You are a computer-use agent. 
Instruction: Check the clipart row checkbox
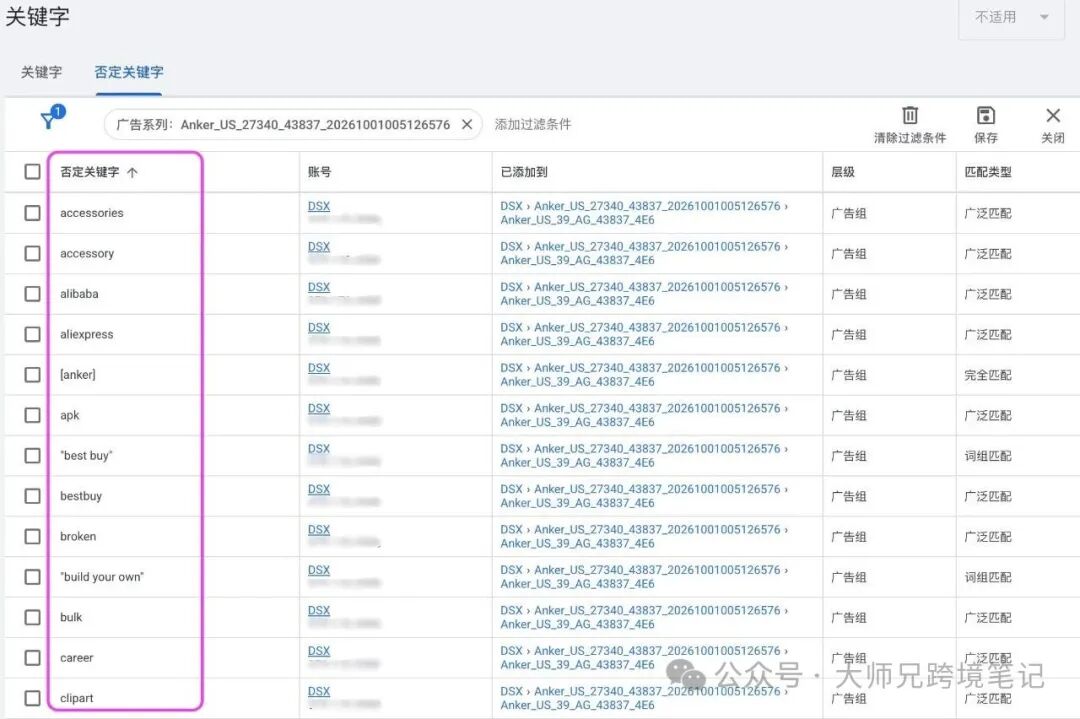click(32, 698)
